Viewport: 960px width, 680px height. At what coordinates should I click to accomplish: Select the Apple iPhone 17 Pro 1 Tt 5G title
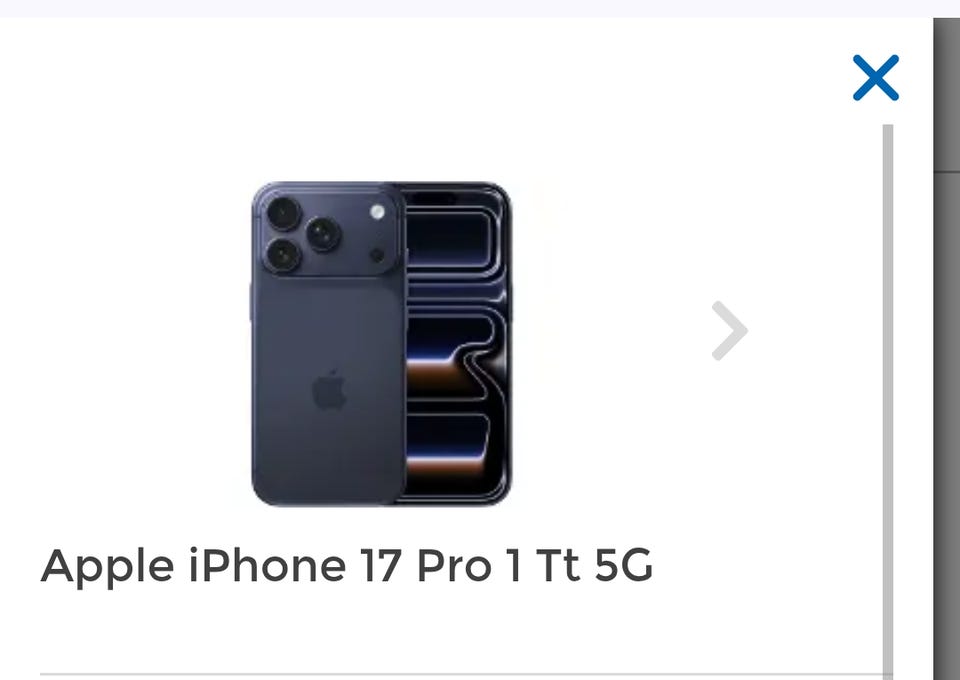[347, 566]
